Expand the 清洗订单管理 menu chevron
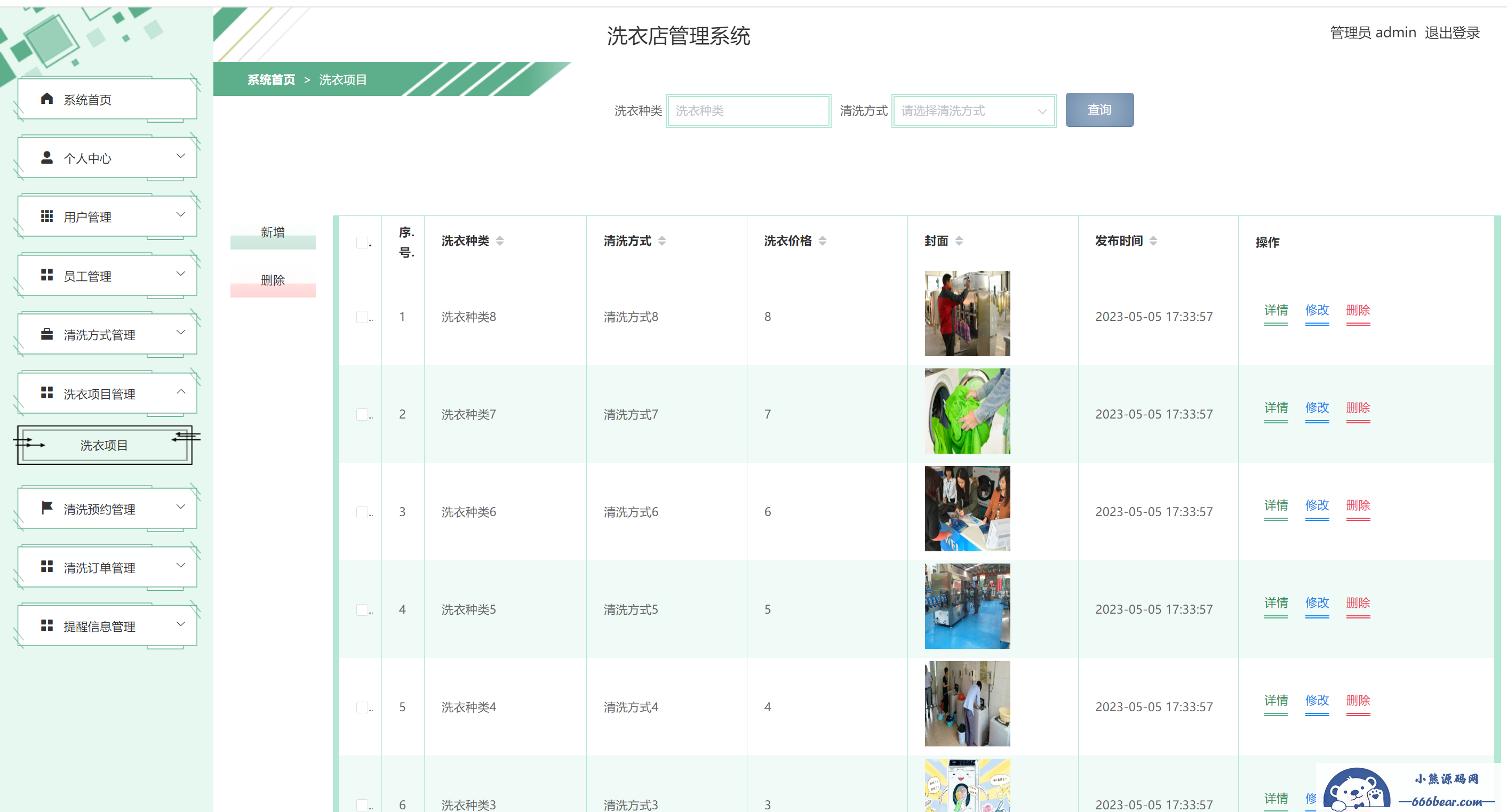Screen dimensions: 1507x812 [181, 565]
